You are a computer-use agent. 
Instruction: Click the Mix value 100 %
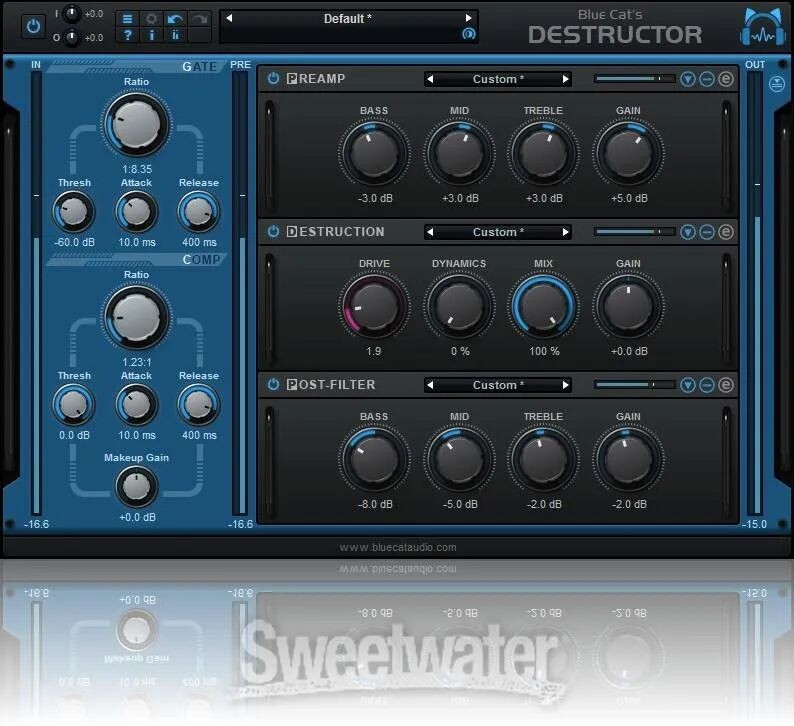544,351
